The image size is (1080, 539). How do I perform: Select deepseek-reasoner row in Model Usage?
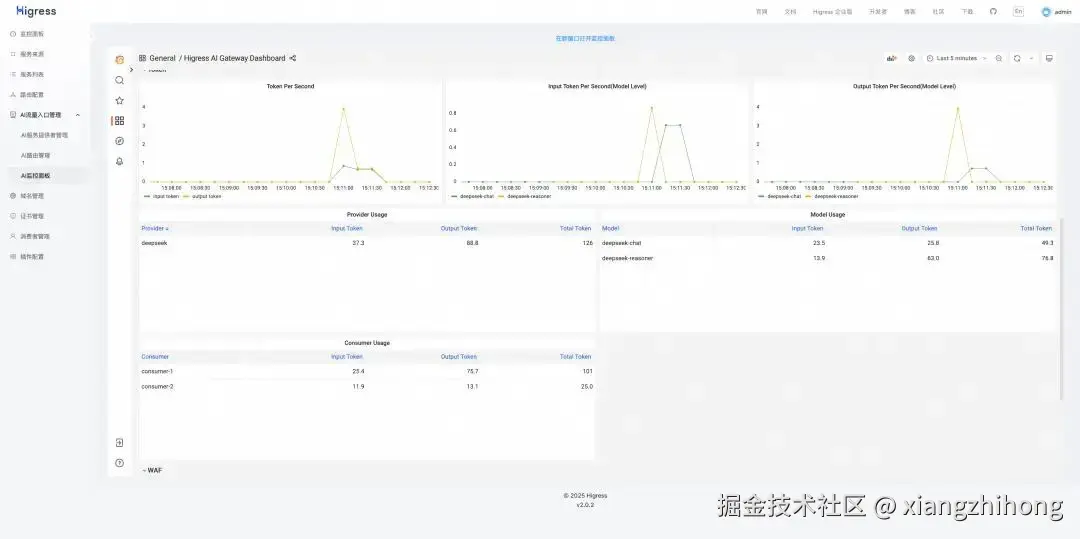pyautogui.click(x=827, y=258)
